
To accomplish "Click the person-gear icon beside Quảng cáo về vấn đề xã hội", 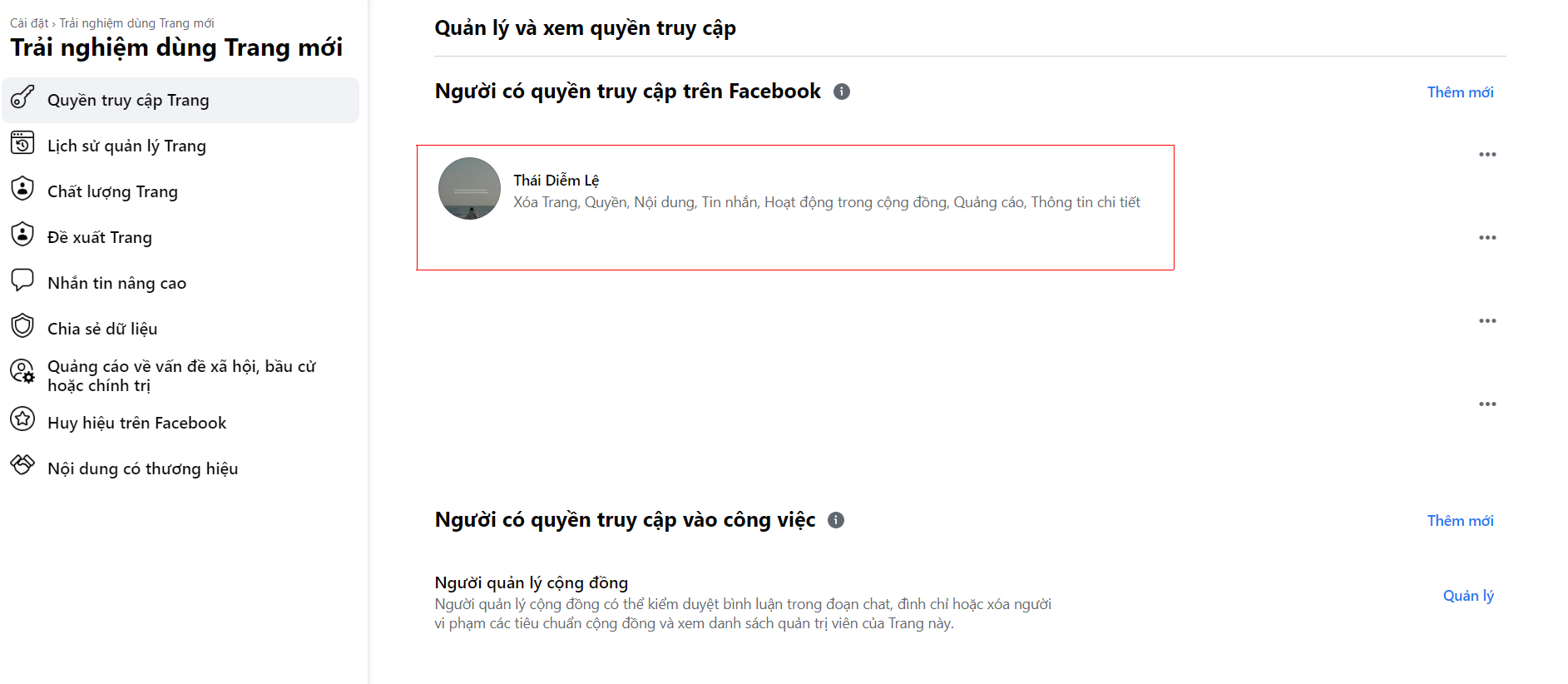I will (x=22, y=372).
